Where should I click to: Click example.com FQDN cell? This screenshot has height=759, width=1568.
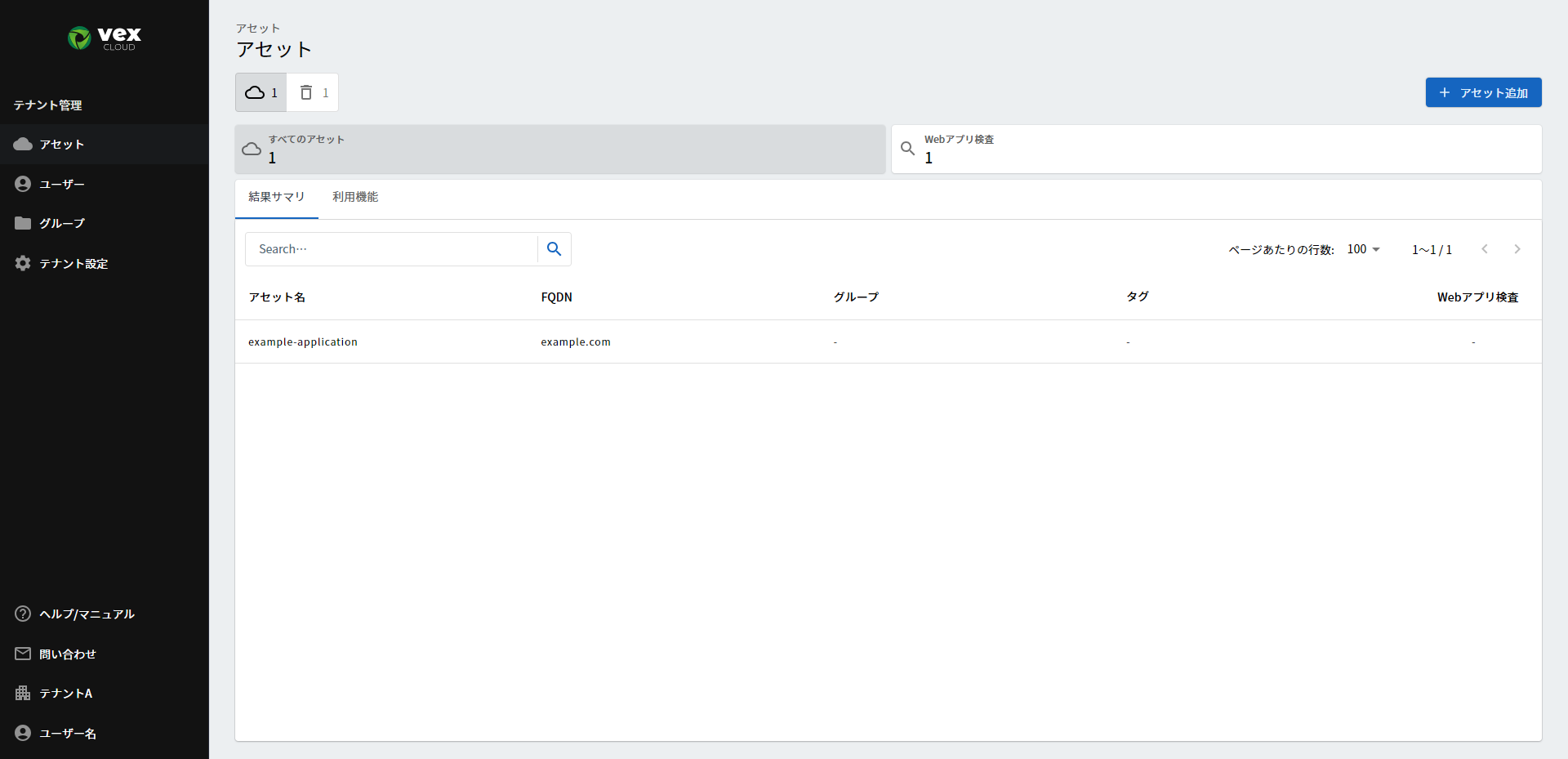[576, 342]
